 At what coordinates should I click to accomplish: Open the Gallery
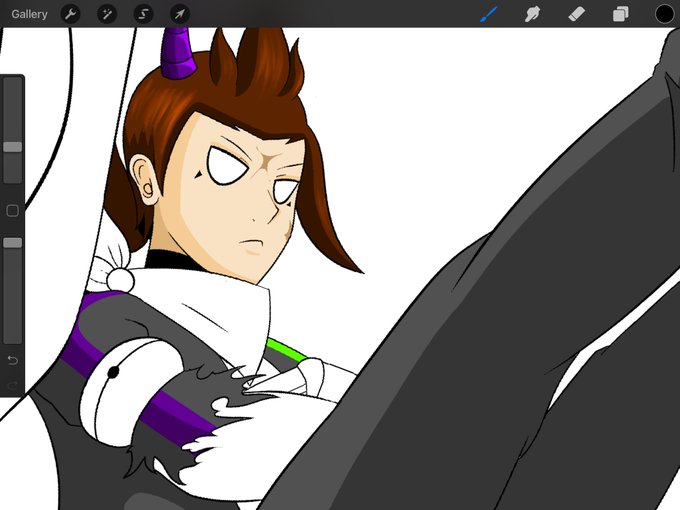click(29, 14)
